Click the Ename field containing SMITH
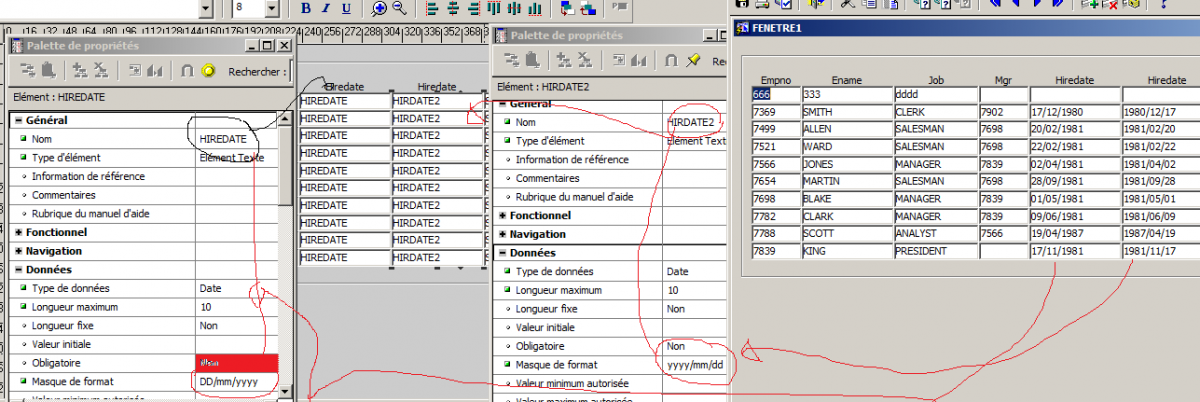 pos(845,113)
